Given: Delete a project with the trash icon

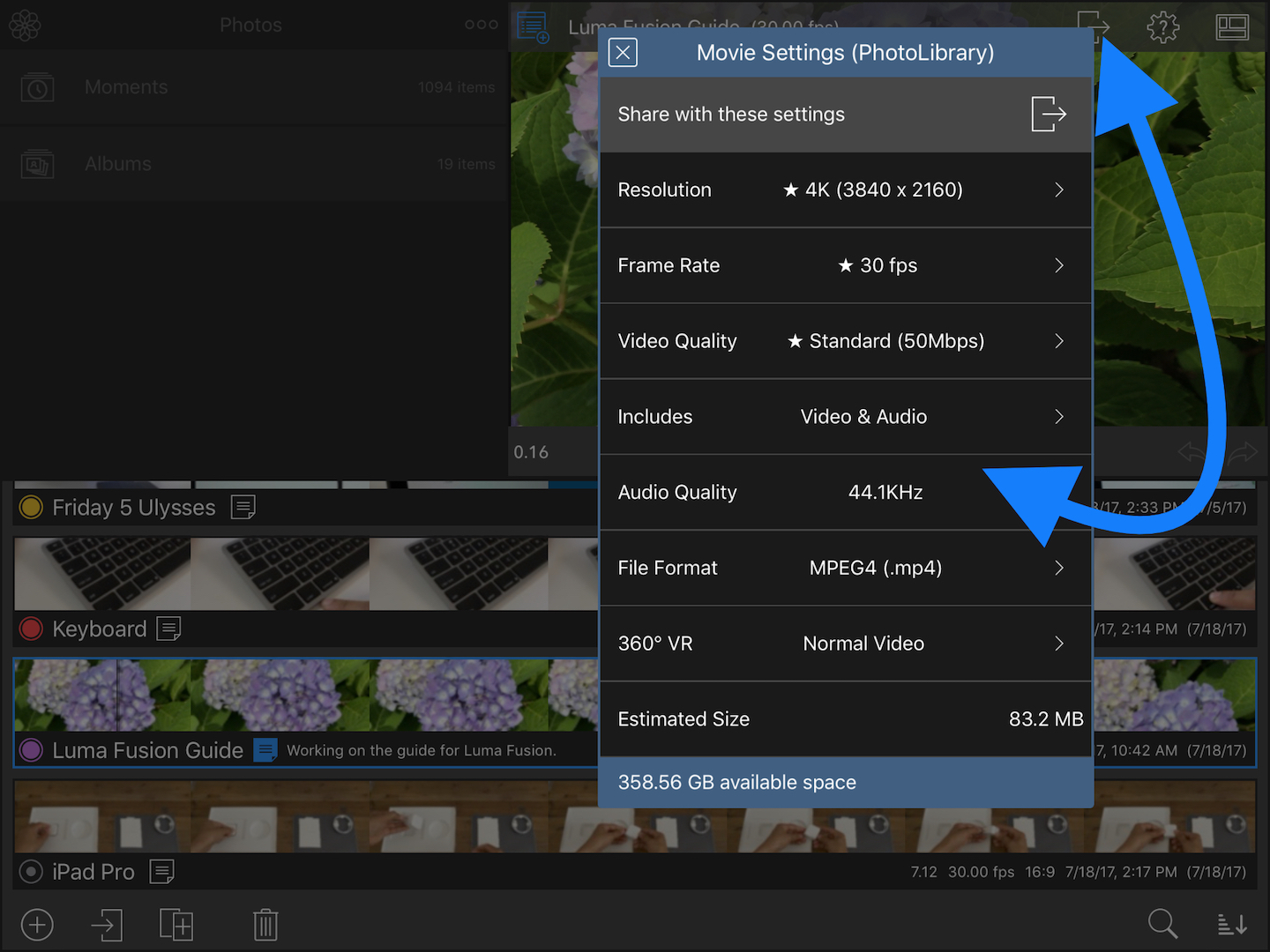Looking at the screenshot, I should (x=265, y=925).
